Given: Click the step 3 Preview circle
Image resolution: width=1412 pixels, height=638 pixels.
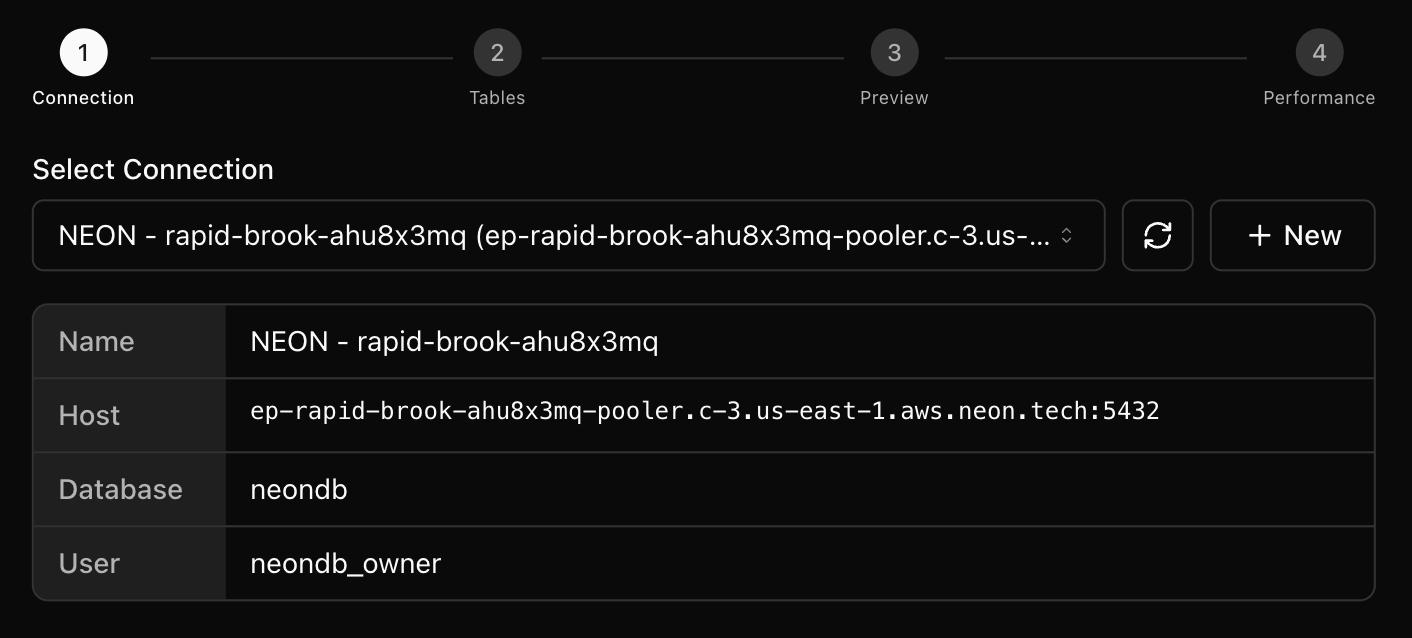Looking at the screenshot, I should [894, 52].
